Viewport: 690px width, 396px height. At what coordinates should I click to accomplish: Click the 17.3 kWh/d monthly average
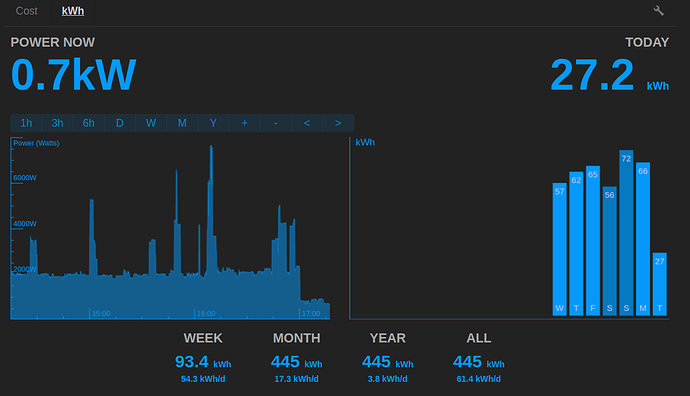297,379
